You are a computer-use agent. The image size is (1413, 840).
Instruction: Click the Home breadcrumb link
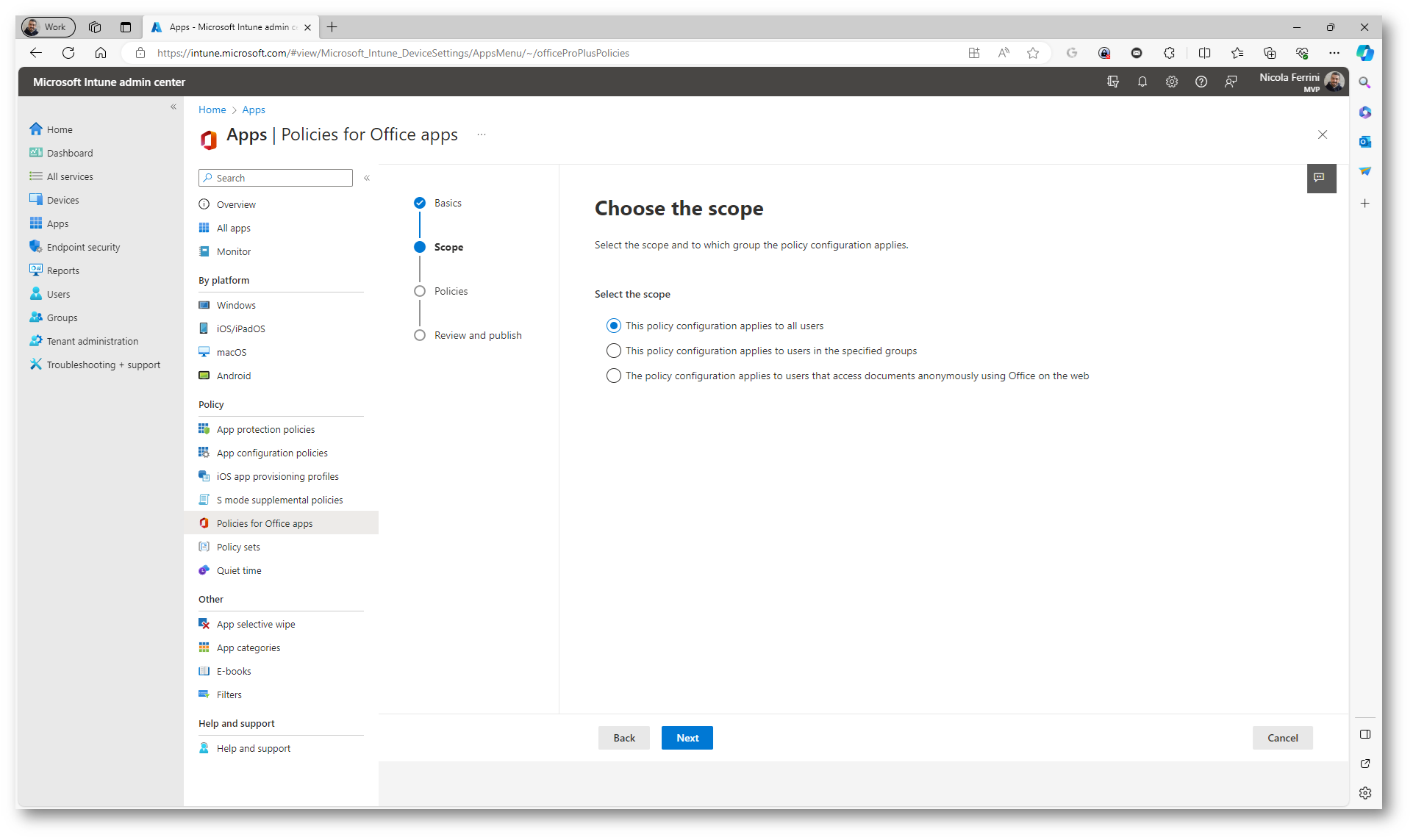point(212,110)
